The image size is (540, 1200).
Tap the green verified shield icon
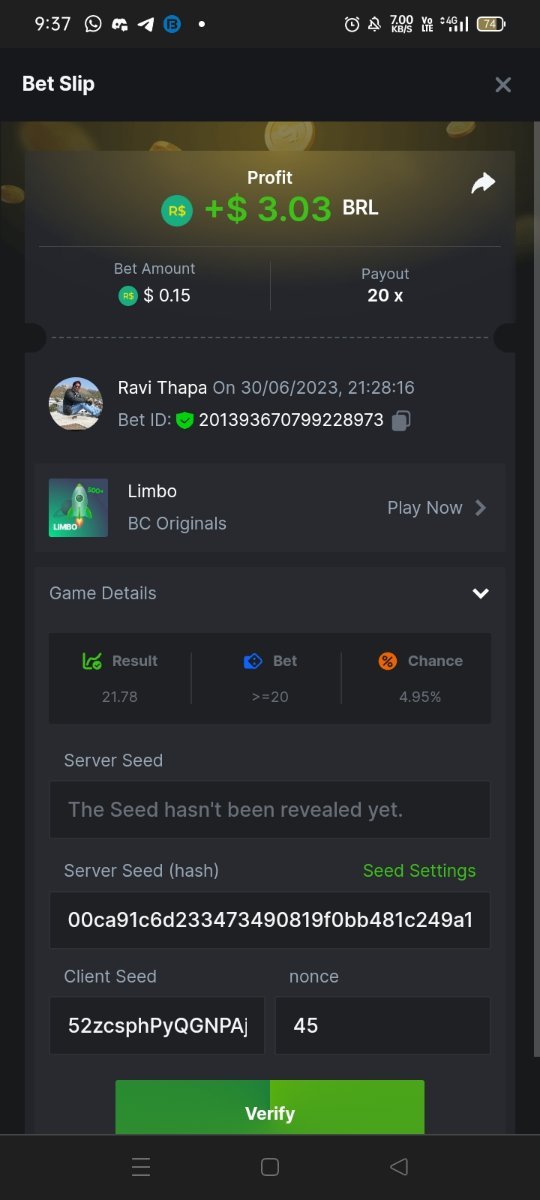click(185, 420)
